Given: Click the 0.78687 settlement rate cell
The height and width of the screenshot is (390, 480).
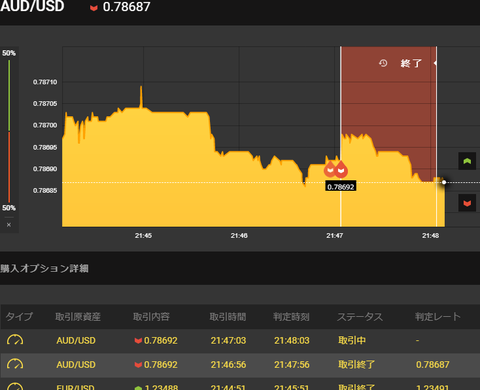Looking at the screenshot, I should [433, 364].
